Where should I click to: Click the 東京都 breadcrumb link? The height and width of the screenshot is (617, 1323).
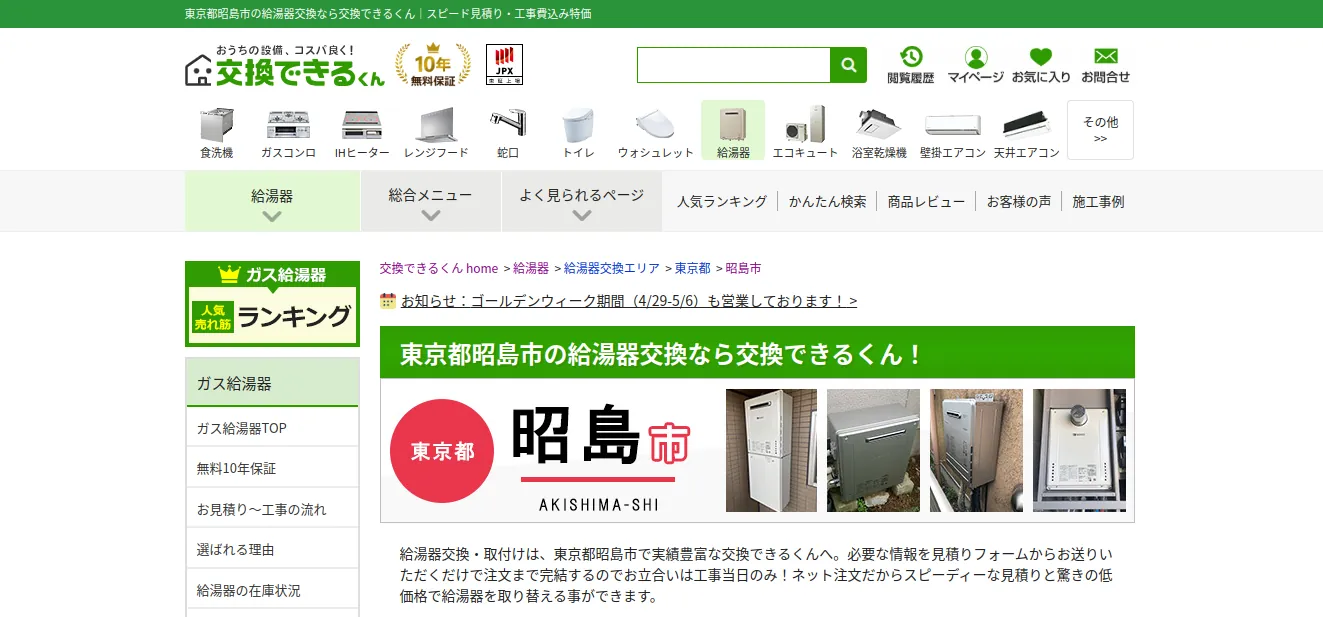(692, 268)
